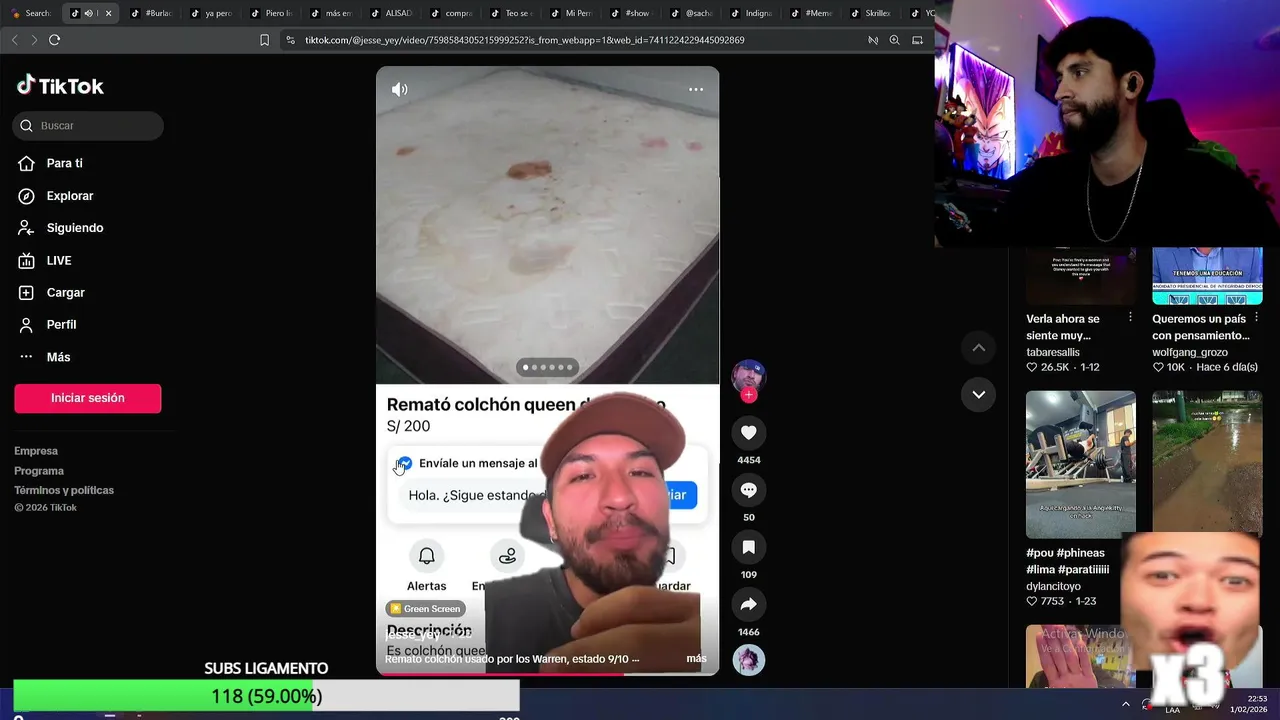Screen dimensions: 1280x720
Task: Switch to the 'Teo se' browser tab
Action: pos(510,13)
